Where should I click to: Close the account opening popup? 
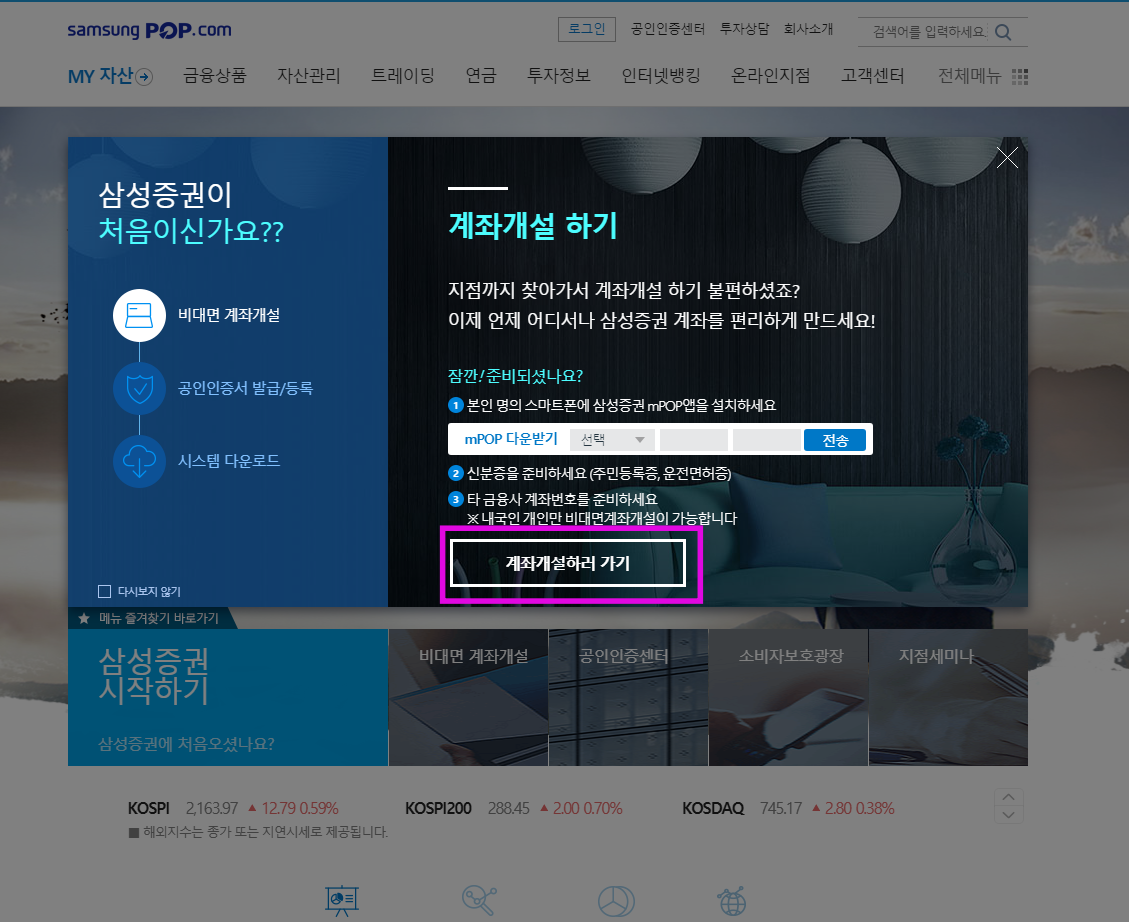[x=1007, y=157]
